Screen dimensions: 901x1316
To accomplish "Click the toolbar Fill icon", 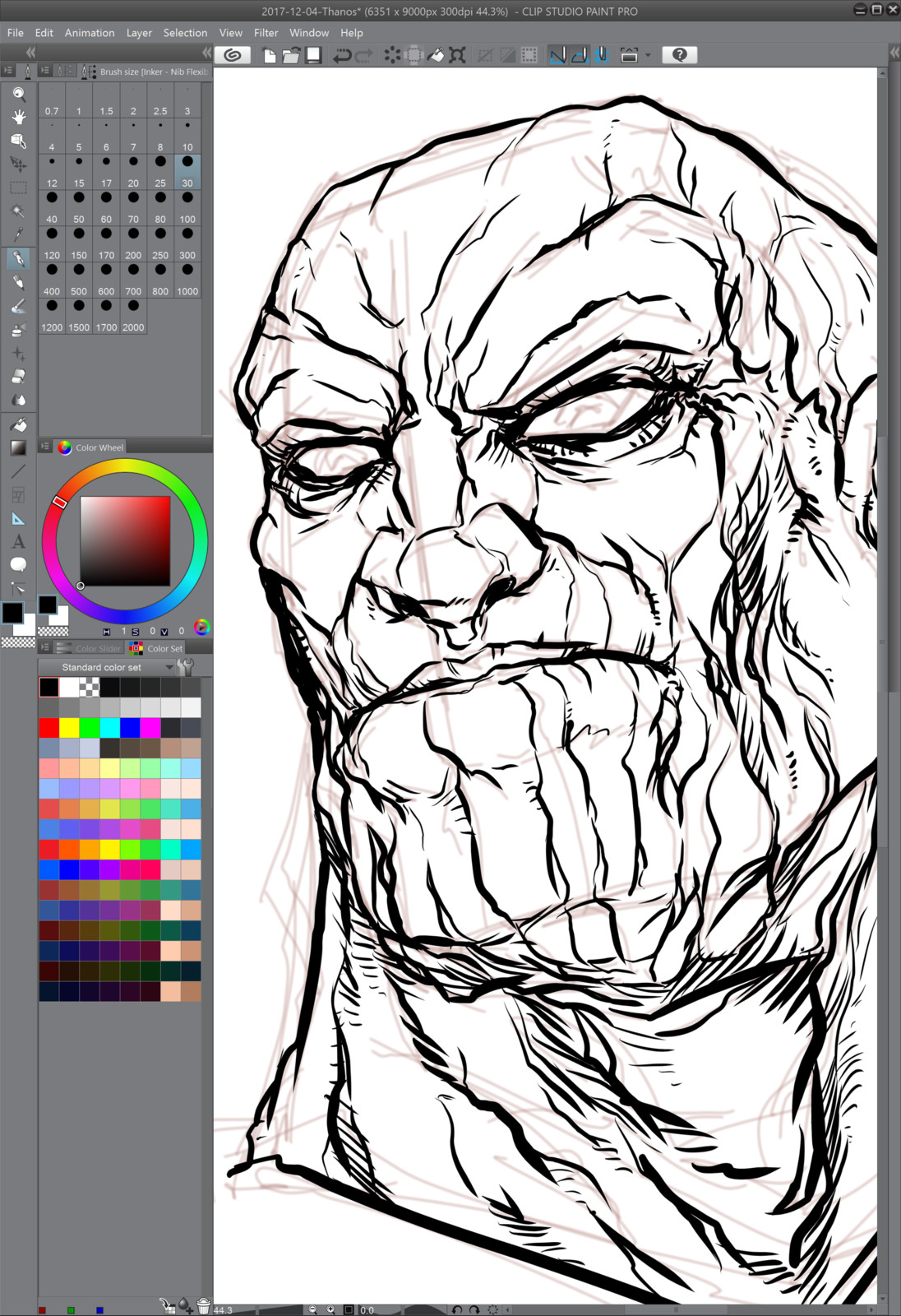I will (436, 55).
